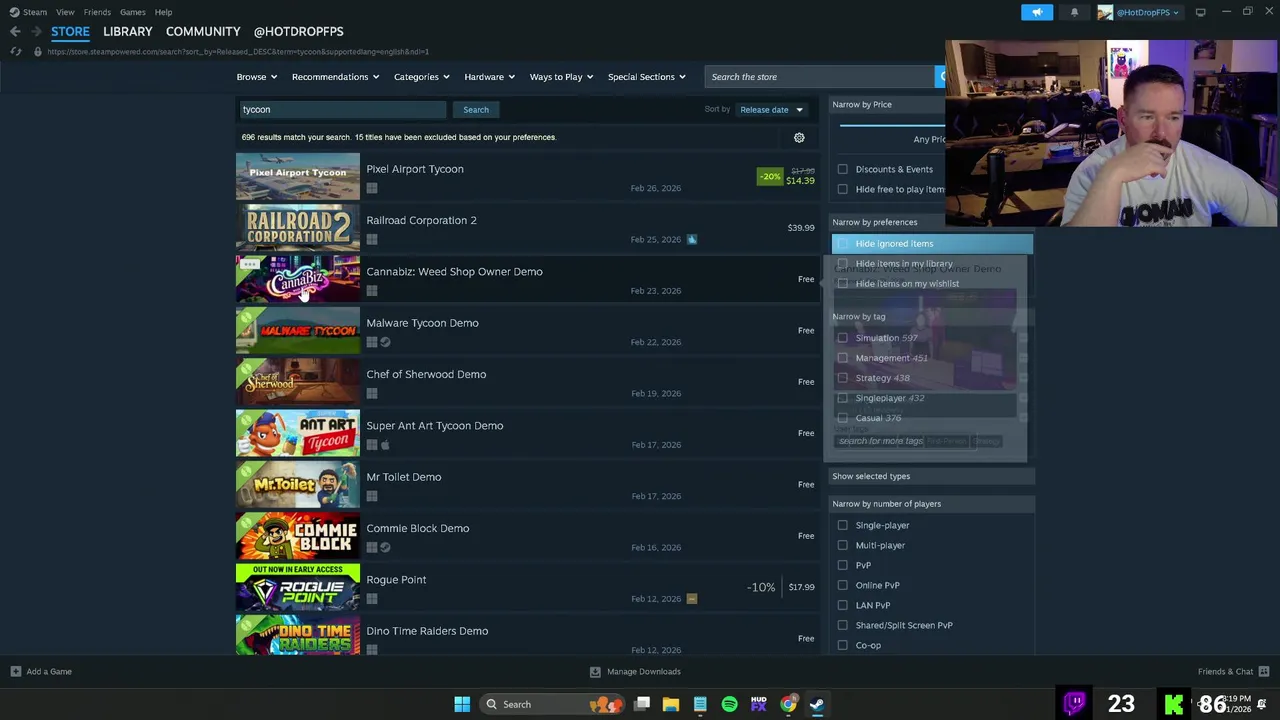This screenshot has width=1280, height=720.
Task: Click the tycoon search term field
Action: point(342,110)
